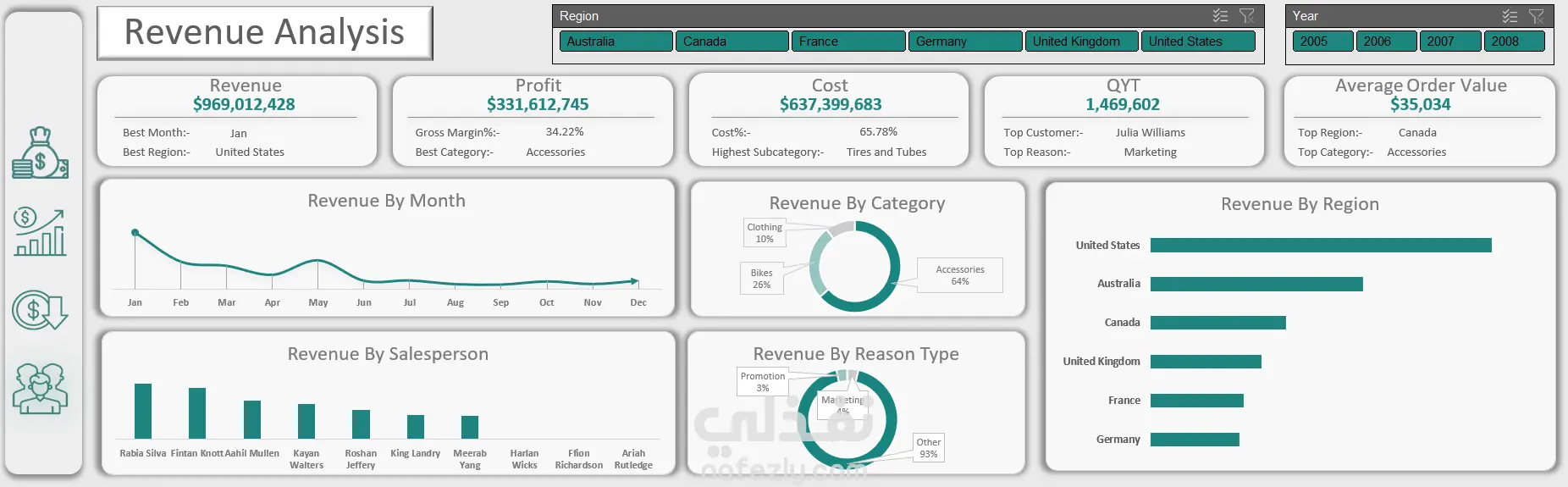Filter by United Kingdom region
The width and height of the screenshot is (1568, 487).
click(x=1081, y=42)
